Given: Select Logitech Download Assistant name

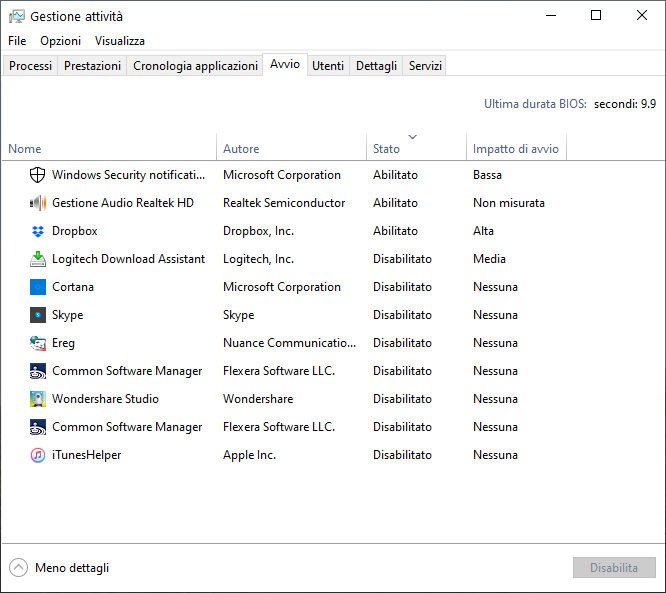Looking at the screenshot, I should (128, 259).
